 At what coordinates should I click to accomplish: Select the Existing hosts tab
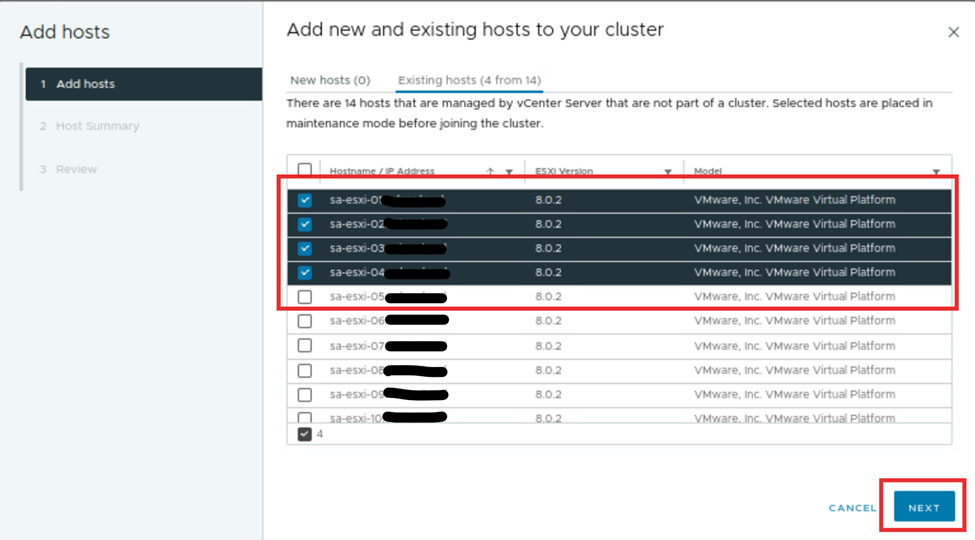click(x=469, y=80)
